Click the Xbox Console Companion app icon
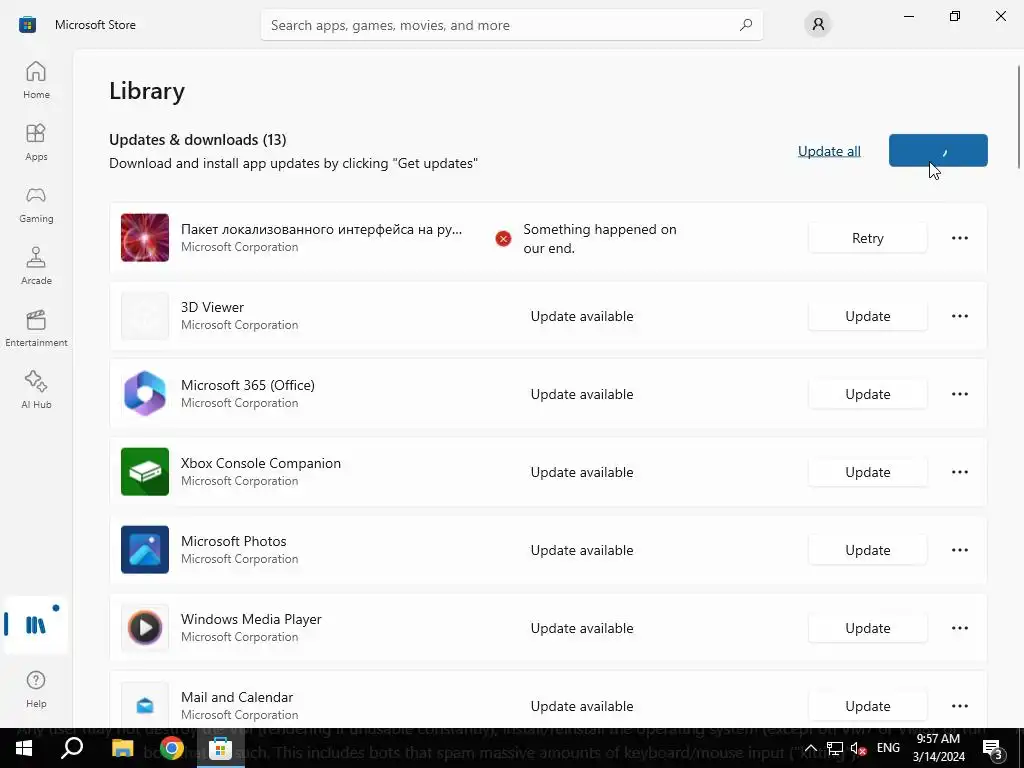This screenshot has width=1024, height=768. 145,472
